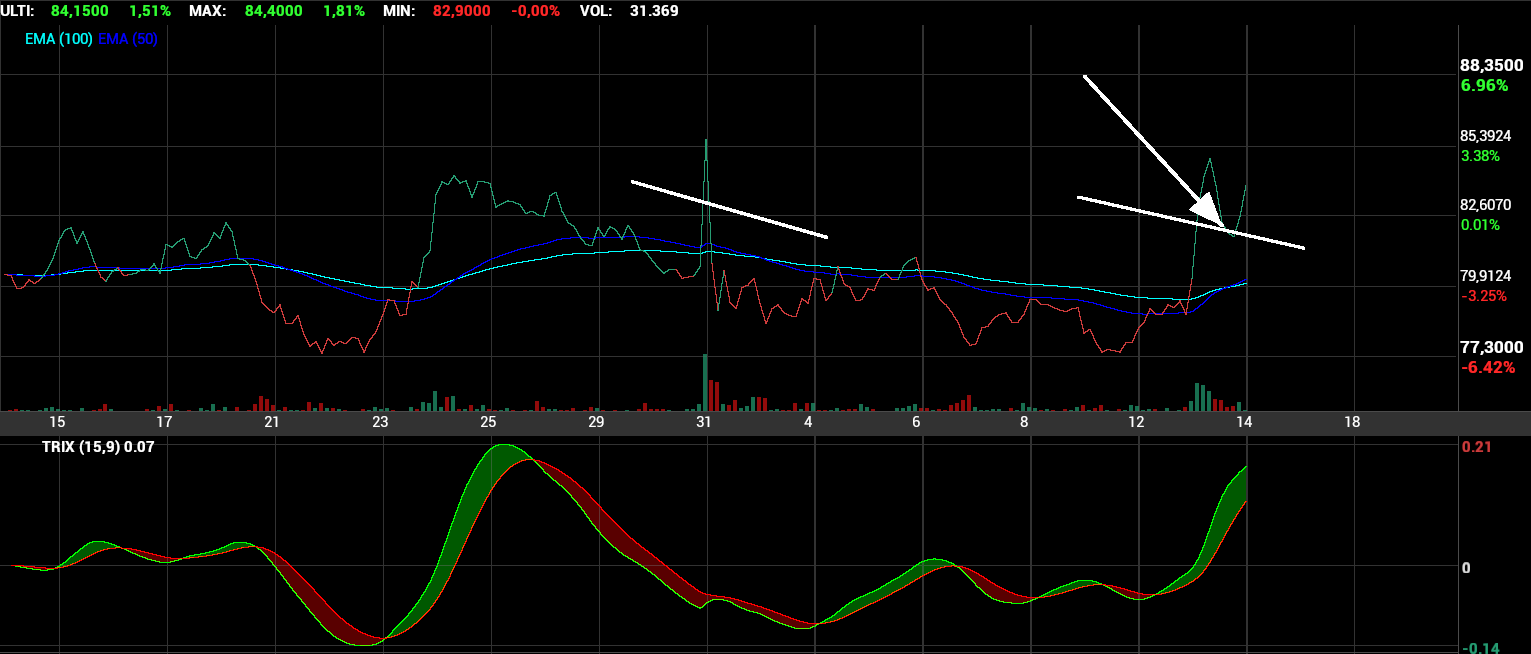Select the date label 25 on time axis
Screen dimensions: 1531x654
pos(488,422)
